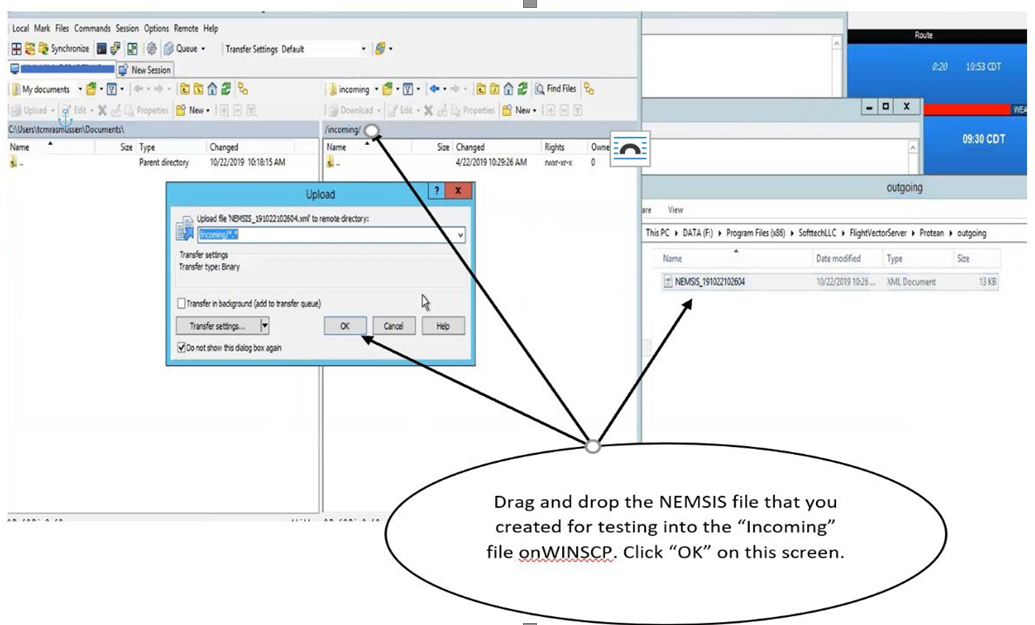The width and height of the screenshot is (1035, 625).
Task: Click the Synchronize toolbar button
Action: pyautogui.click(x=63, y=49)
